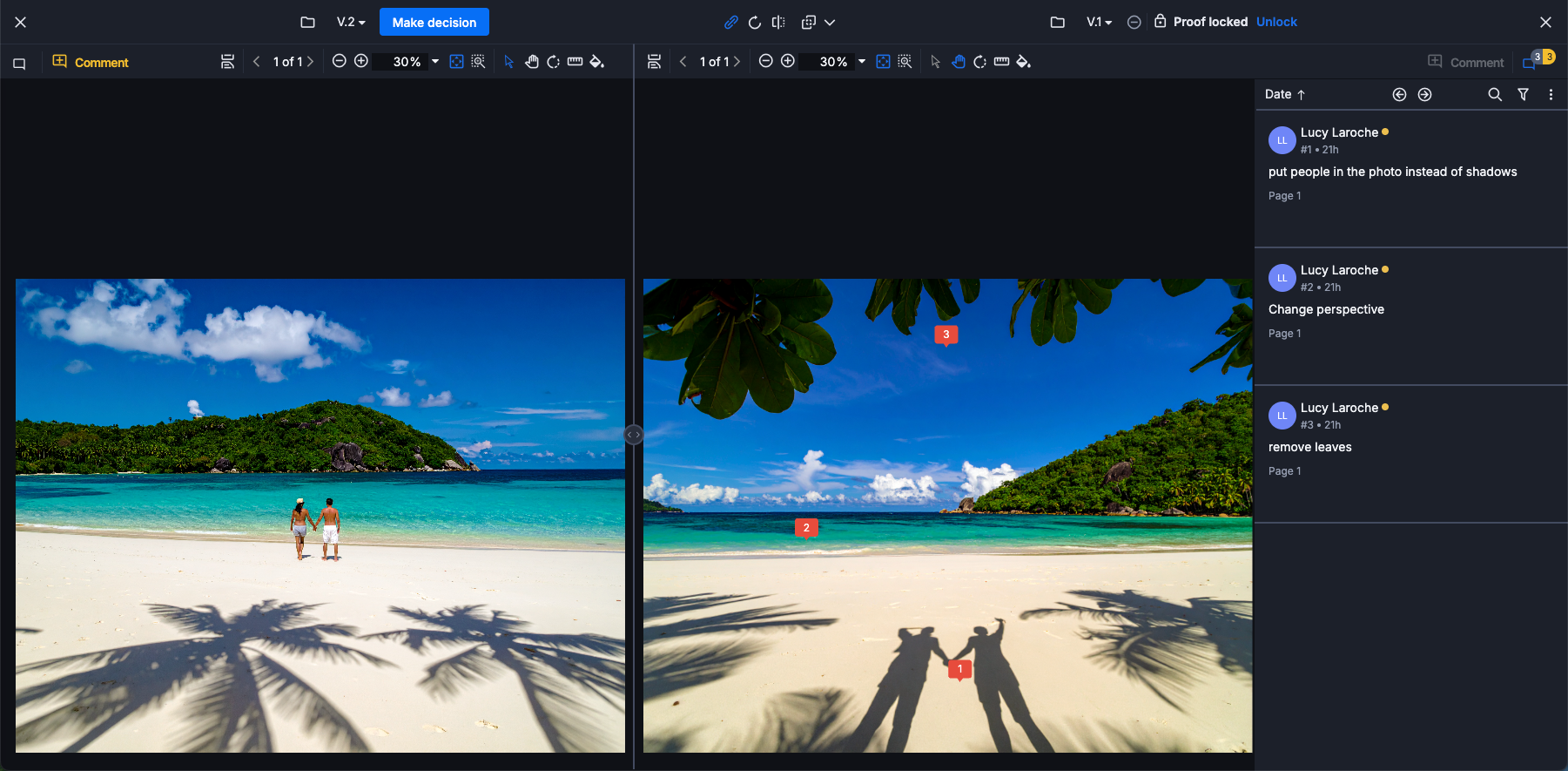Select zoom-to-area tool in right pane
Image resolution: width=1568 pixels, height=771 pixels.
tap(905, 61)
